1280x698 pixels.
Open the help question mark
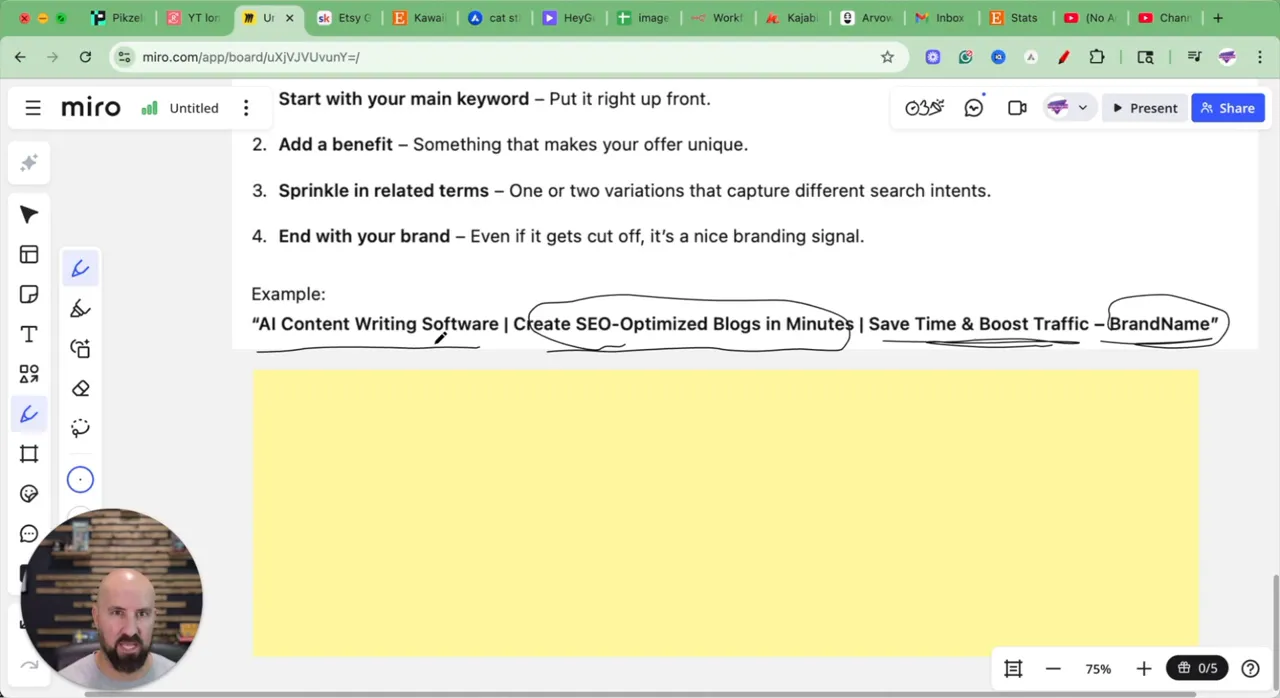click(x=1250, y=669)
